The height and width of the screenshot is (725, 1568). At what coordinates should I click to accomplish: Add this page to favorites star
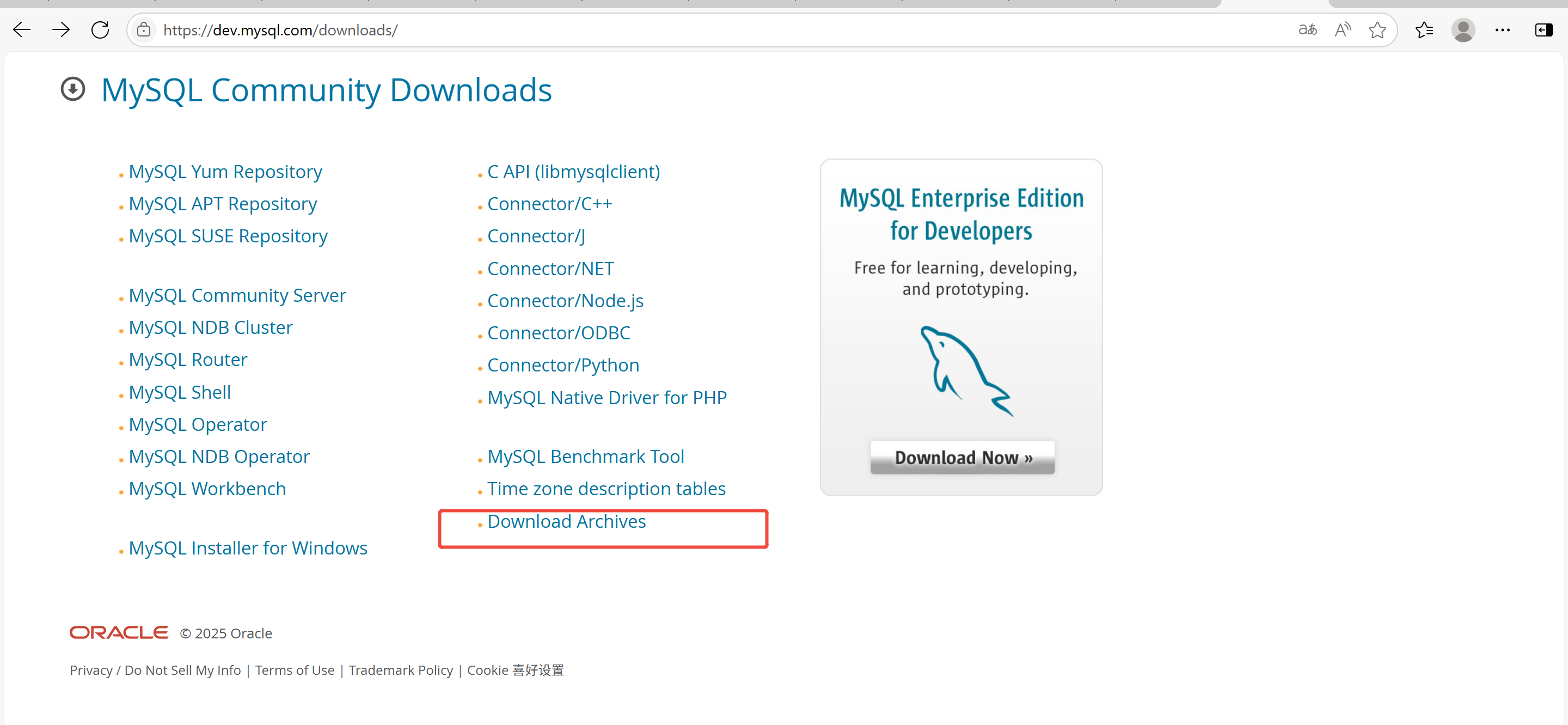click(x=1377, y=30)
